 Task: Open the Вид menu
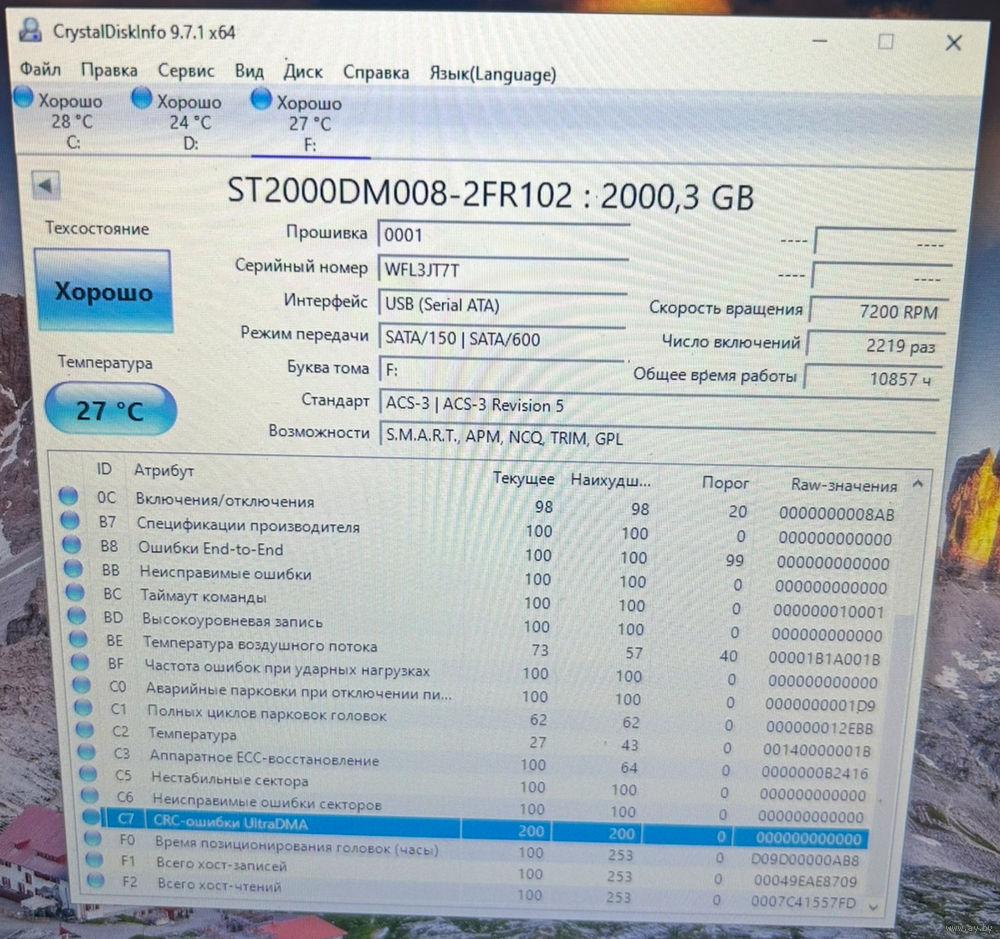[249, 70]
